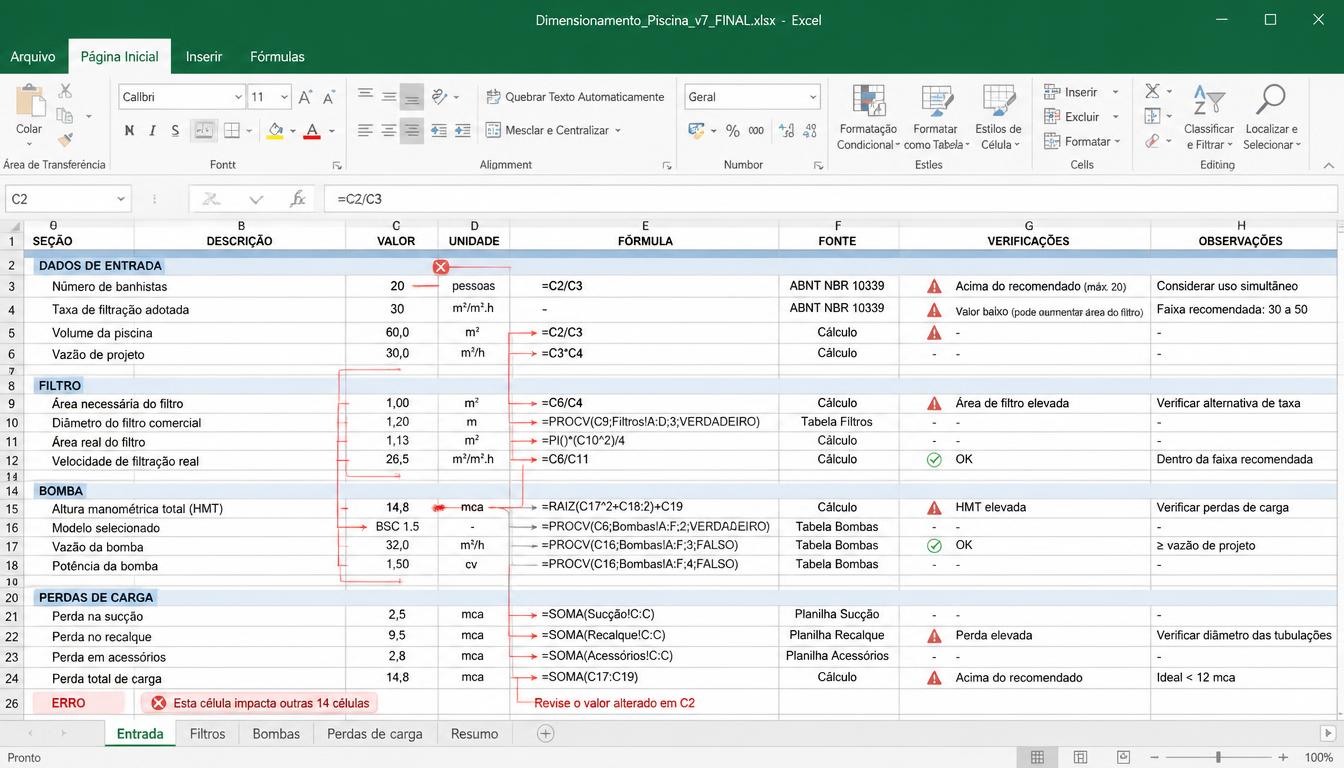
Task: Open Classificar e Filtrar
Action: 1209,118
